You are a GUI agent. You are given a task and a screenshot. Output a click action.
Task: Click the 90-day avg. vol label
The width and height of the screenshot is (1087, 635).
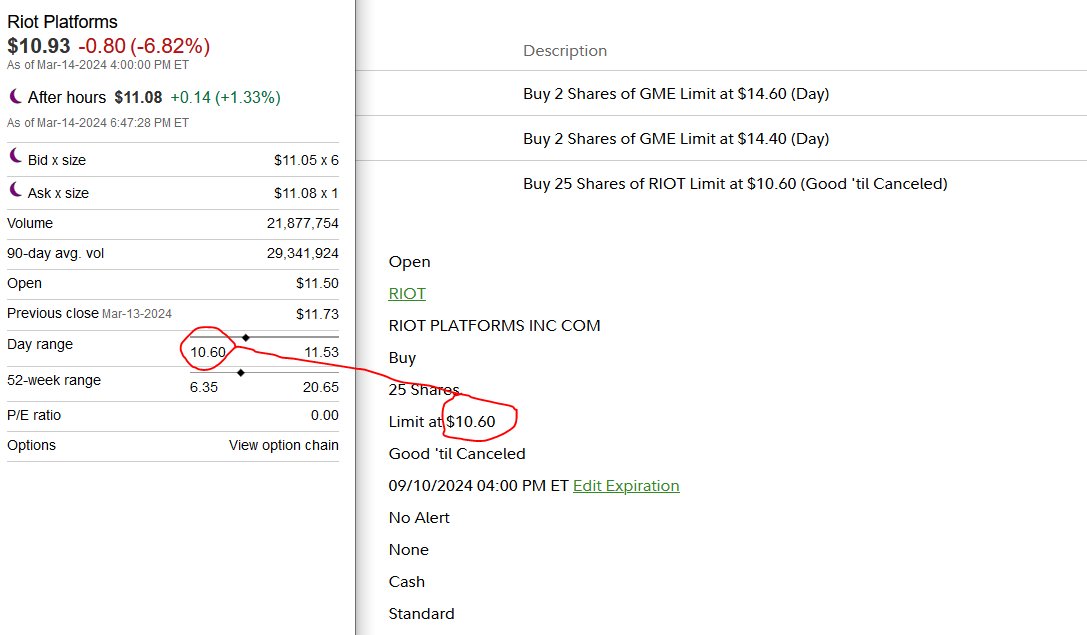[55, 253]
